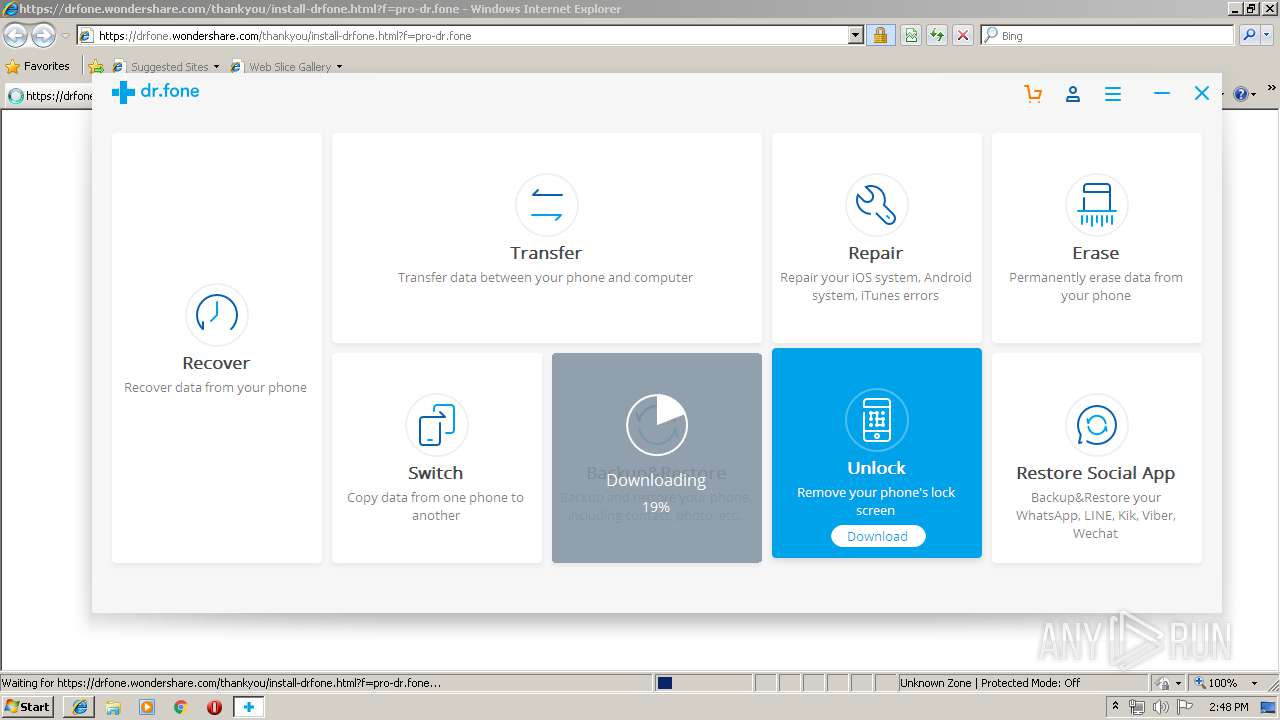The height and width of the screenshot is (720, 1280).
Task: Select the Erase title text
Action: (x=1096, y=253)
